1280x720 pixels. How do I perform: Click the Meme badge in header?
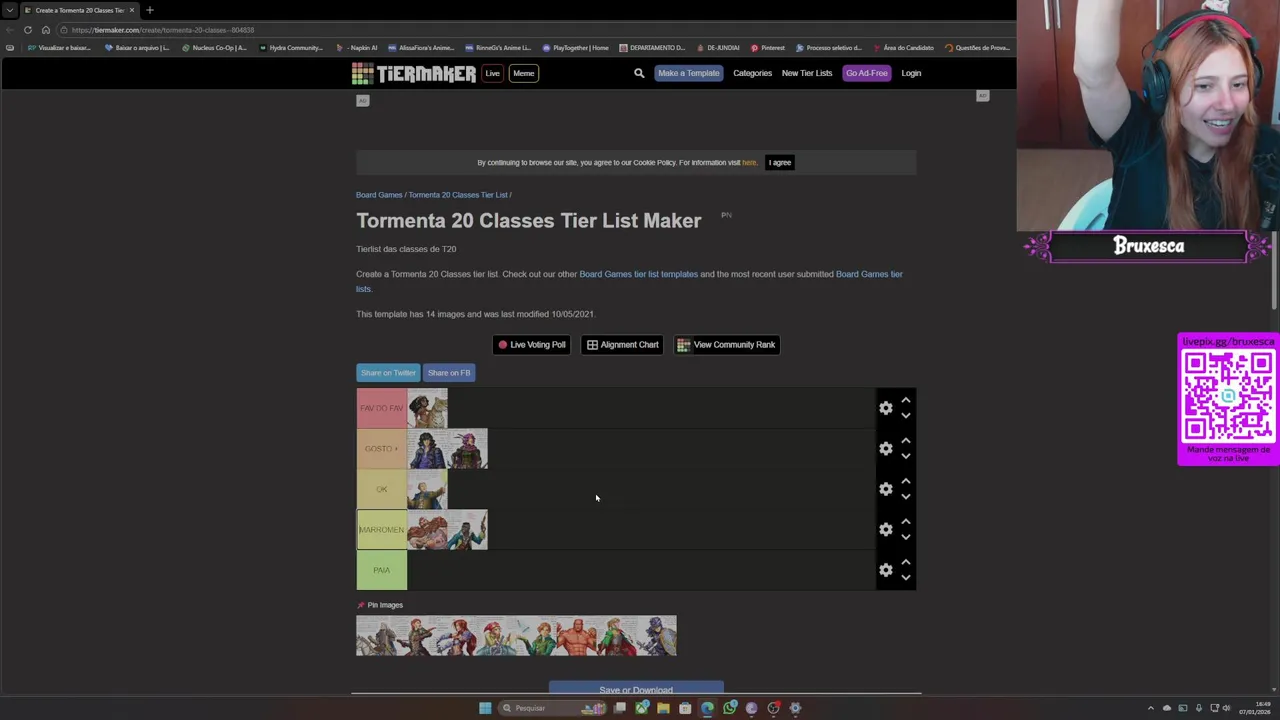[x=523, y=73]
